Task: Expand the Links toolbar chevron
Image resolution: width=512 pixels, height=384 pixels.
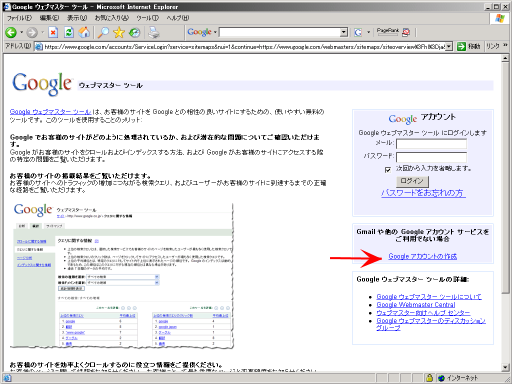Action: [x=505, y=45]
